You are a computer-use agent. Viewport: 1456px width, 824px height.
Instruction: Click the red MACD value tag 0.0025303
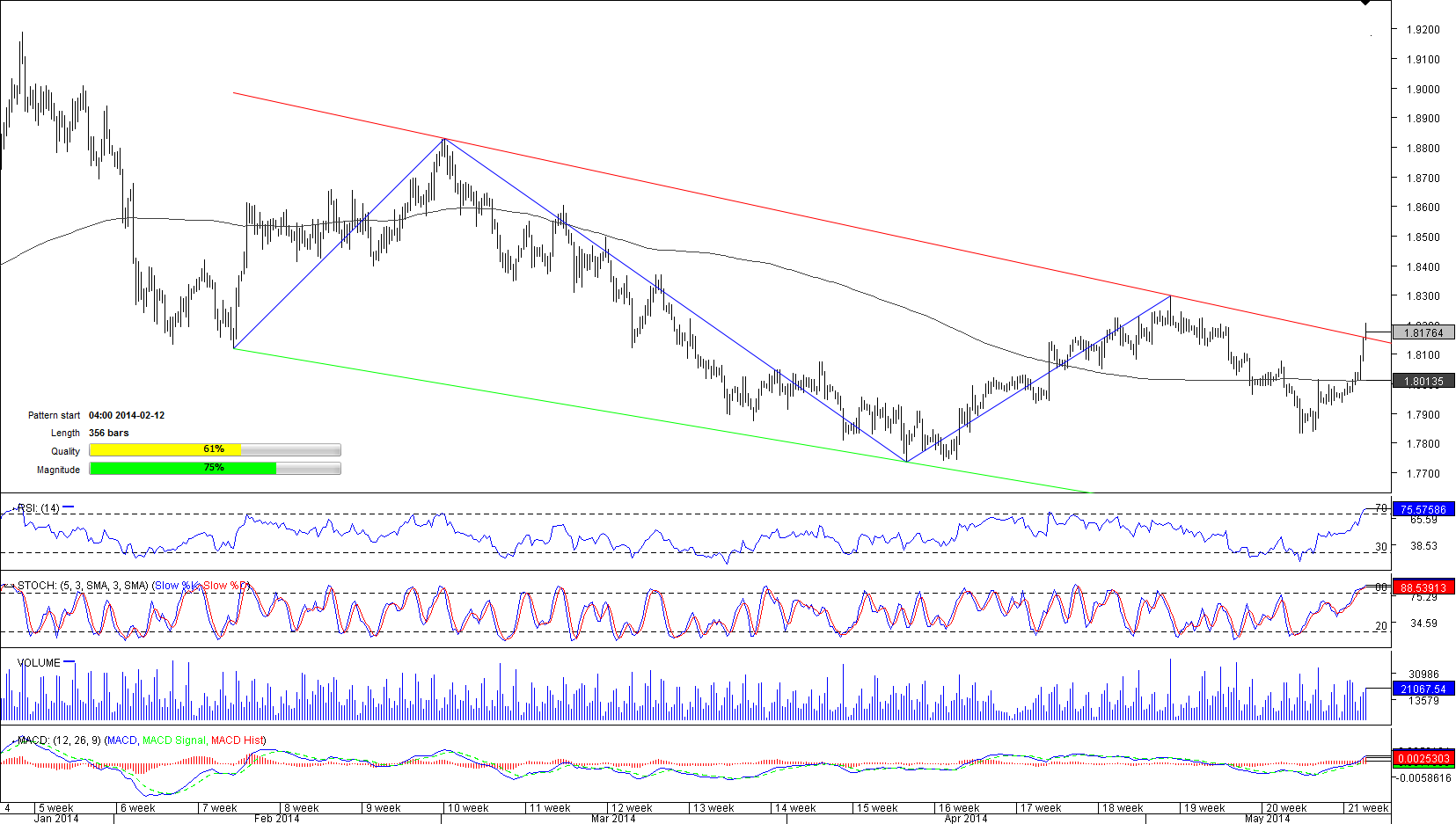[x=1423, y=758]
